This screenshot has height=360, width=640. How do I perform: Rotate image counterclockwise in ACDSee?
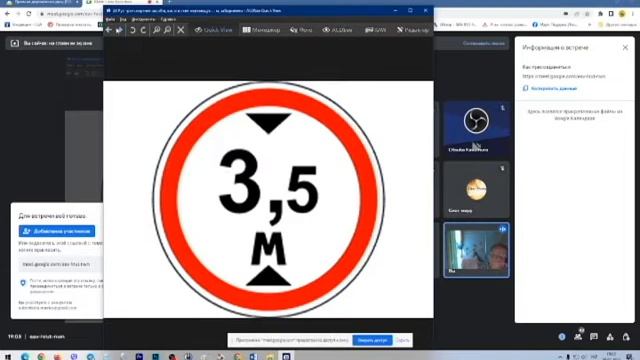133,30
